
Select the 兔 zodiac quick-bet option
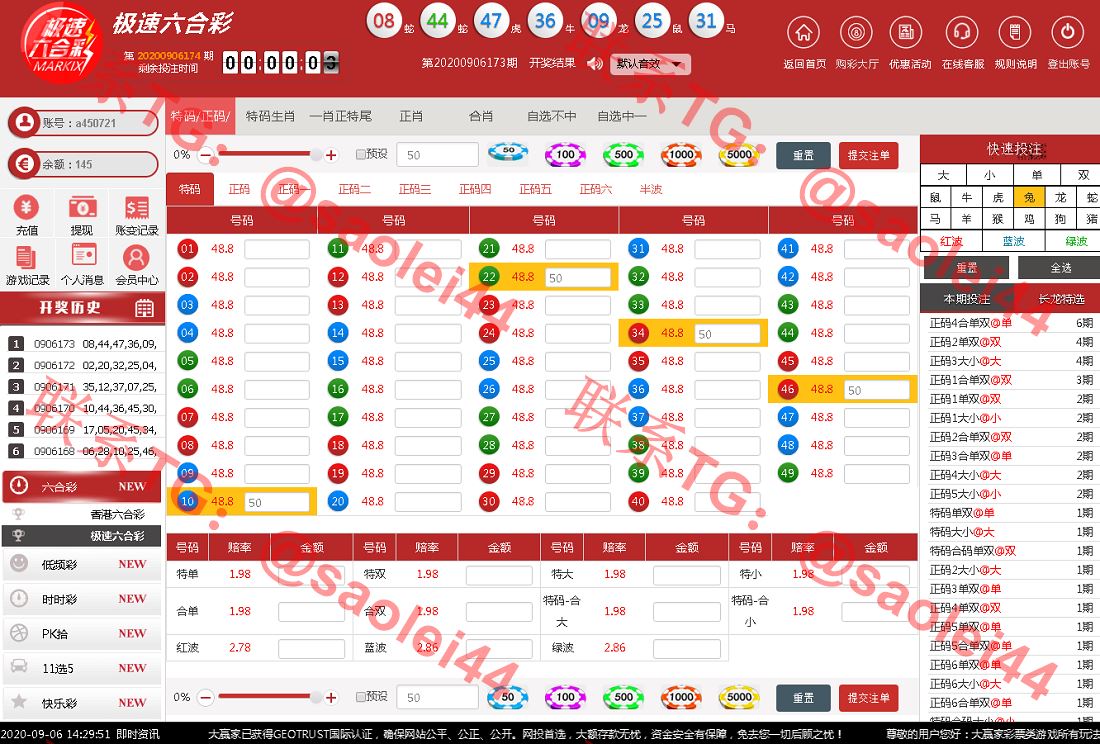tap(1029, 198)
